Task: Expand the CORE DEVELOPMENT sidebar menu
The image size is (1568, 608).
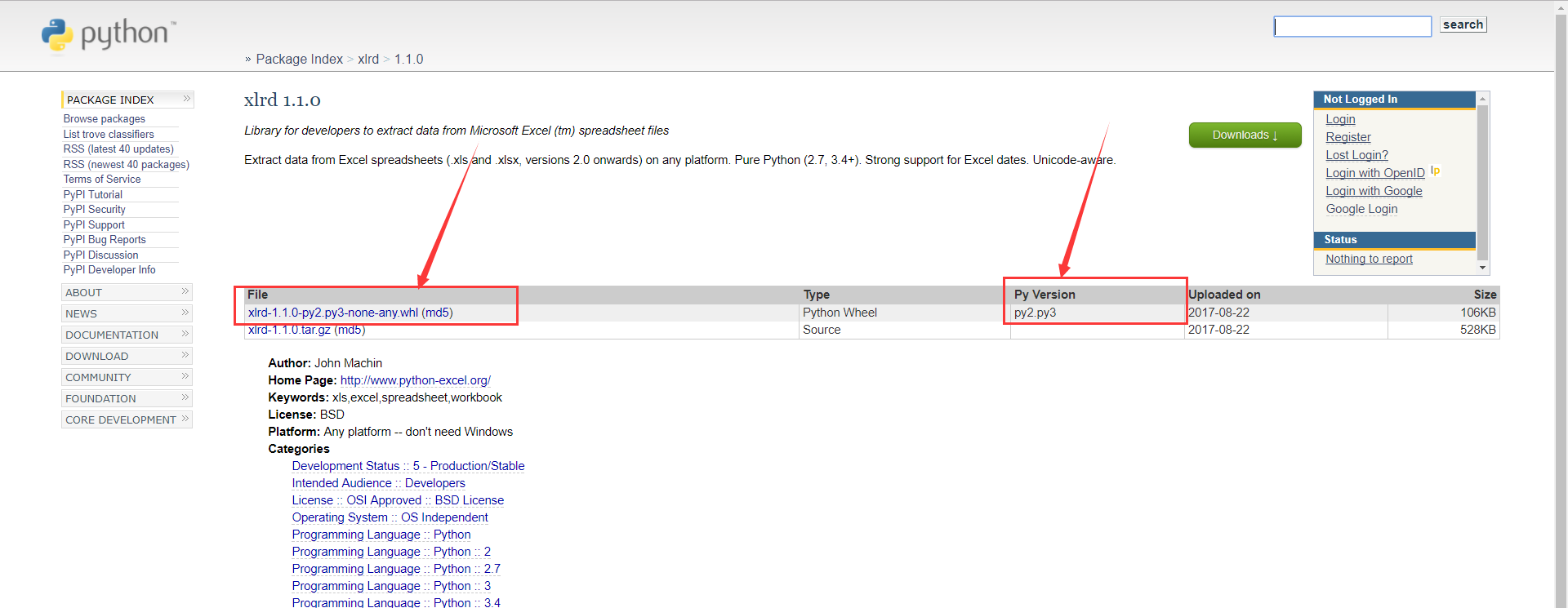Action: [x=127, y=419]
